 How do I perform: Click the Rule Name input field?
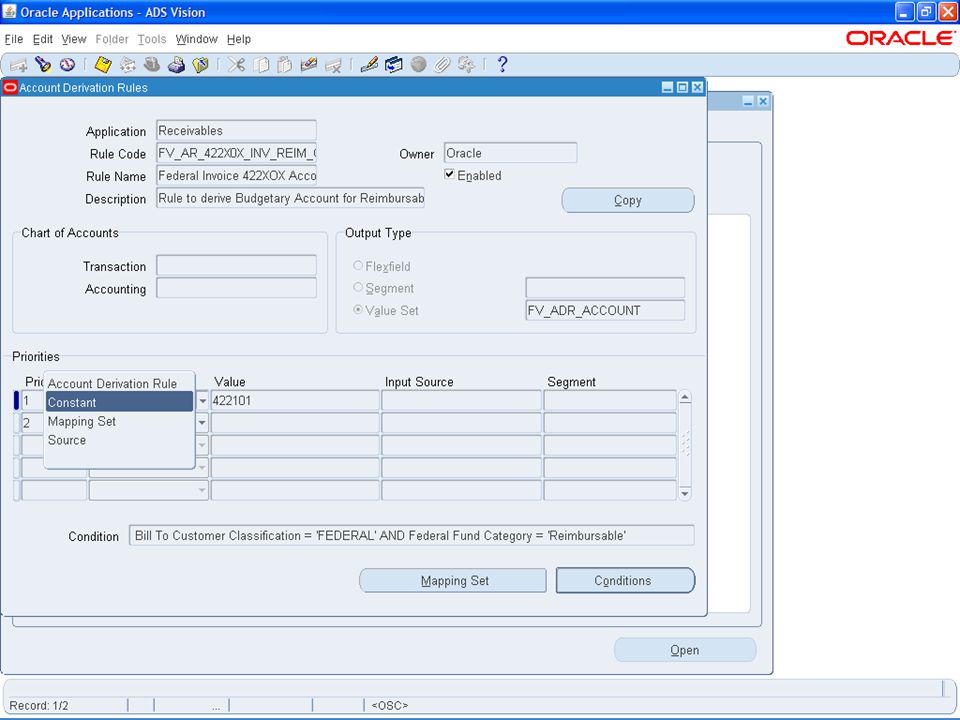pos(236,176)
